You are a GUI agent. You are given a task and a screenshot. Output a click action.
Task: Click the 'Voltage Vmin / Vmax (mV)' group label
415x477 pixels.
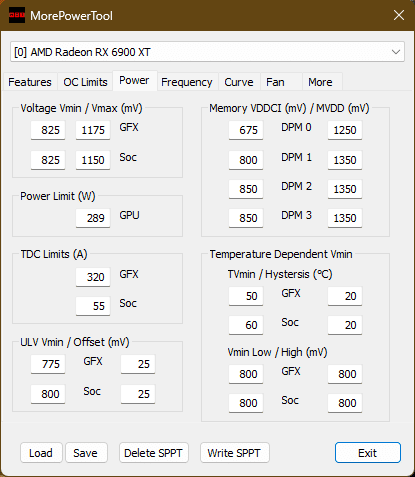coord(81,108)
